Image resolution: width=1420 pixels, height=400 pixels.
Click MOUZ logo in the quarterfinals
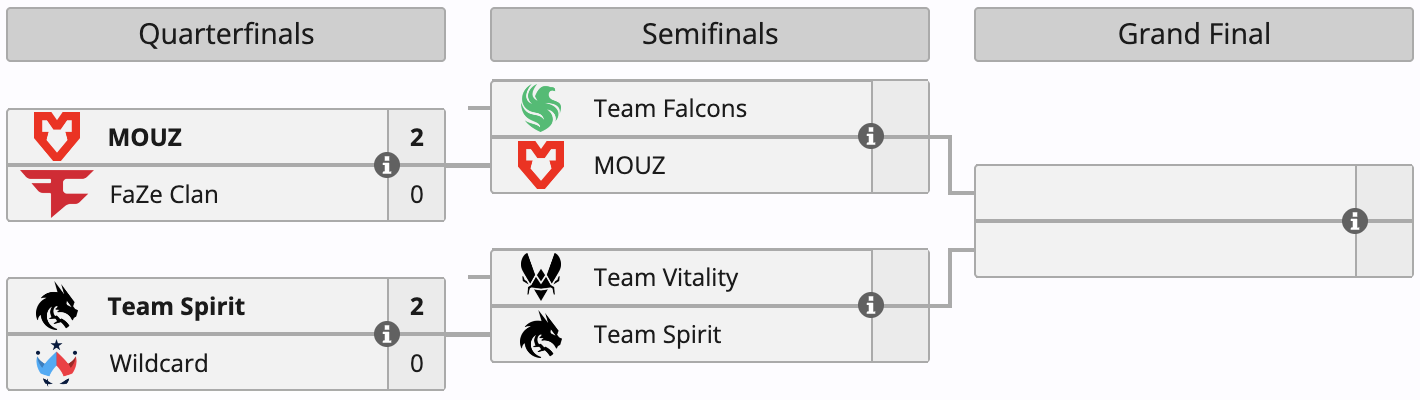(x=57, y=137)
